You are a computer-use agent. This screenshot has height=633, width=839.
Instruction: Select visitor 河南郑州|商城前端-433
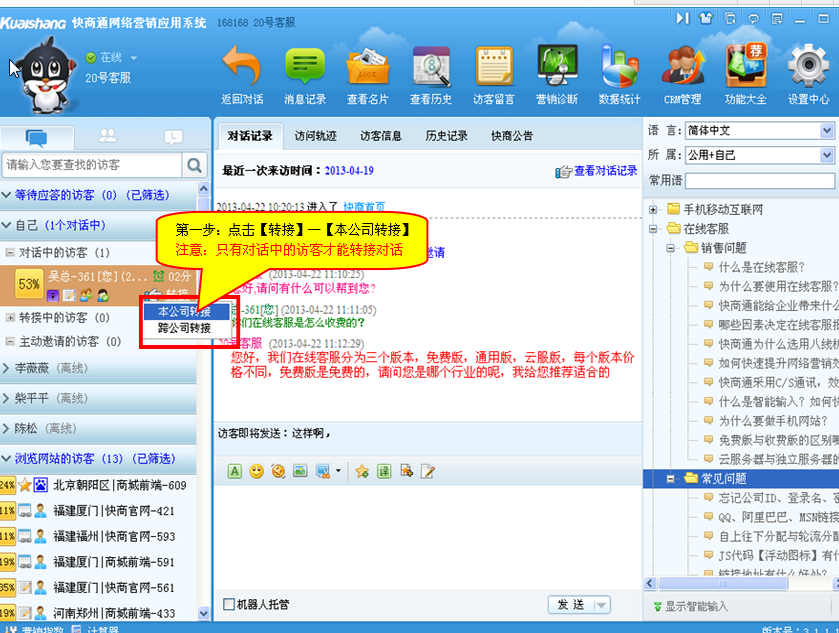coord(114,613)
